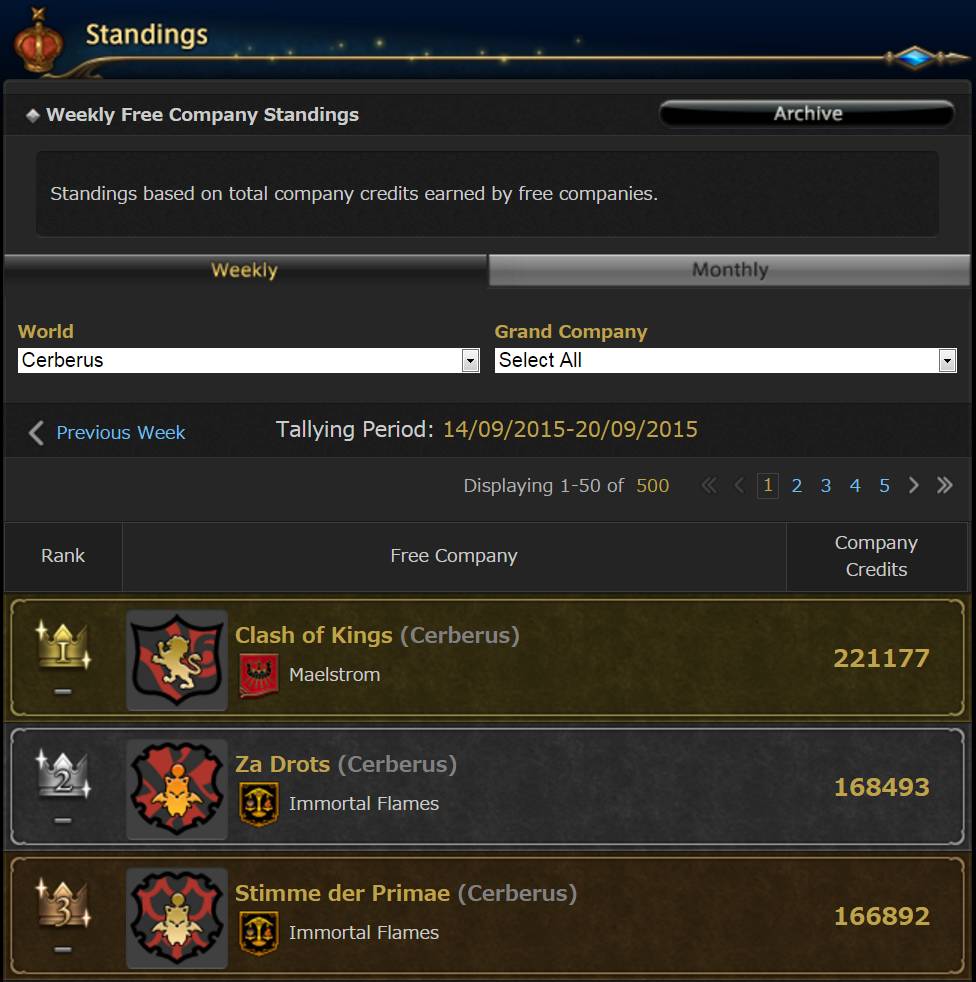Open Clash of Kings company link
Screen dimensions: 976x982
point(314,635)
